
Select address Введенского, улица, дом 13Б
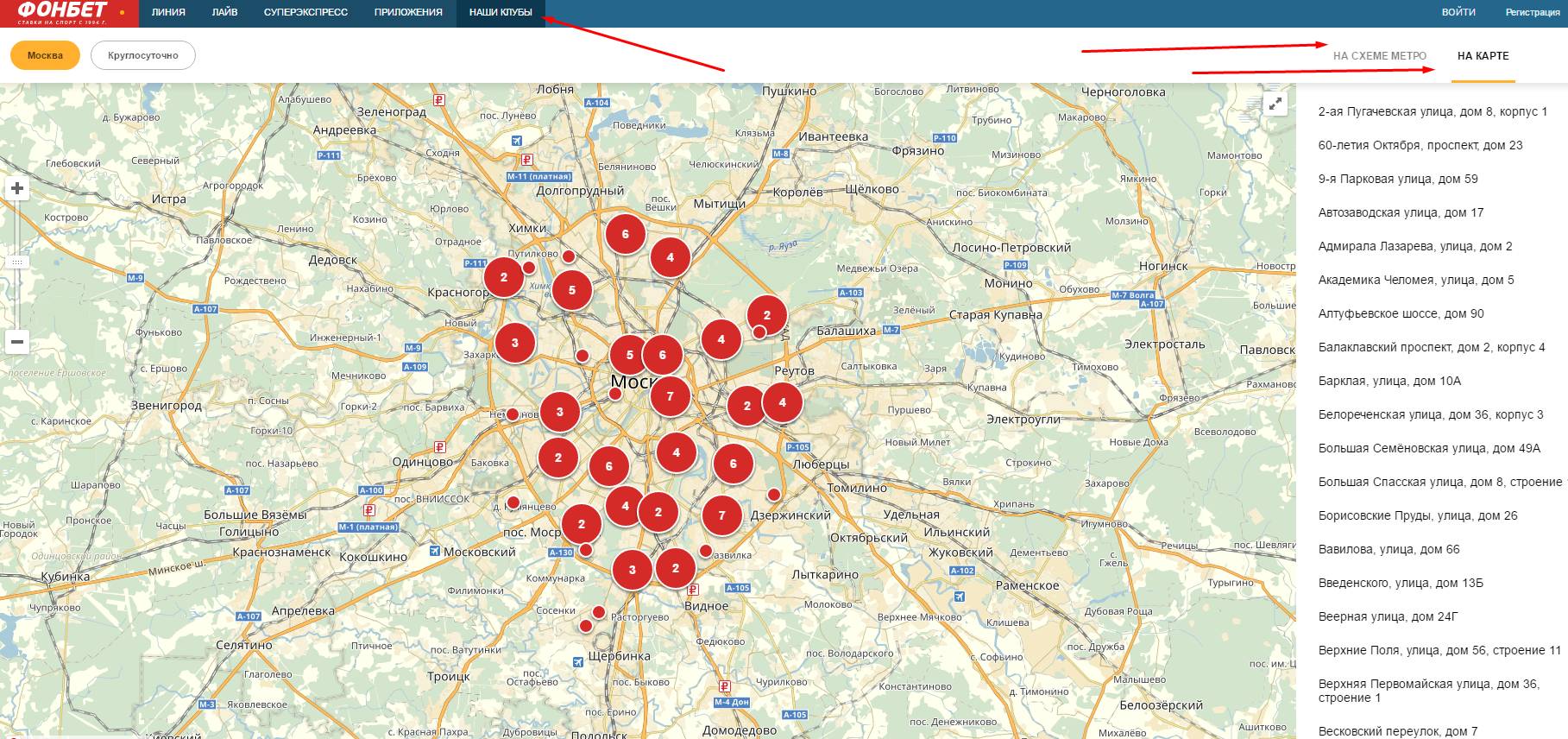click(1401, 583)
